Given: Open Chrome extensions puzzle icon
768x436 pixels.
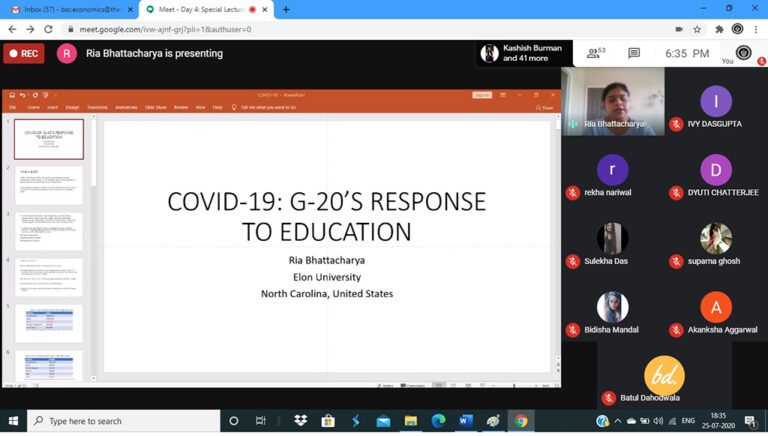Looking at the screenshot, I should coord(717,29).
